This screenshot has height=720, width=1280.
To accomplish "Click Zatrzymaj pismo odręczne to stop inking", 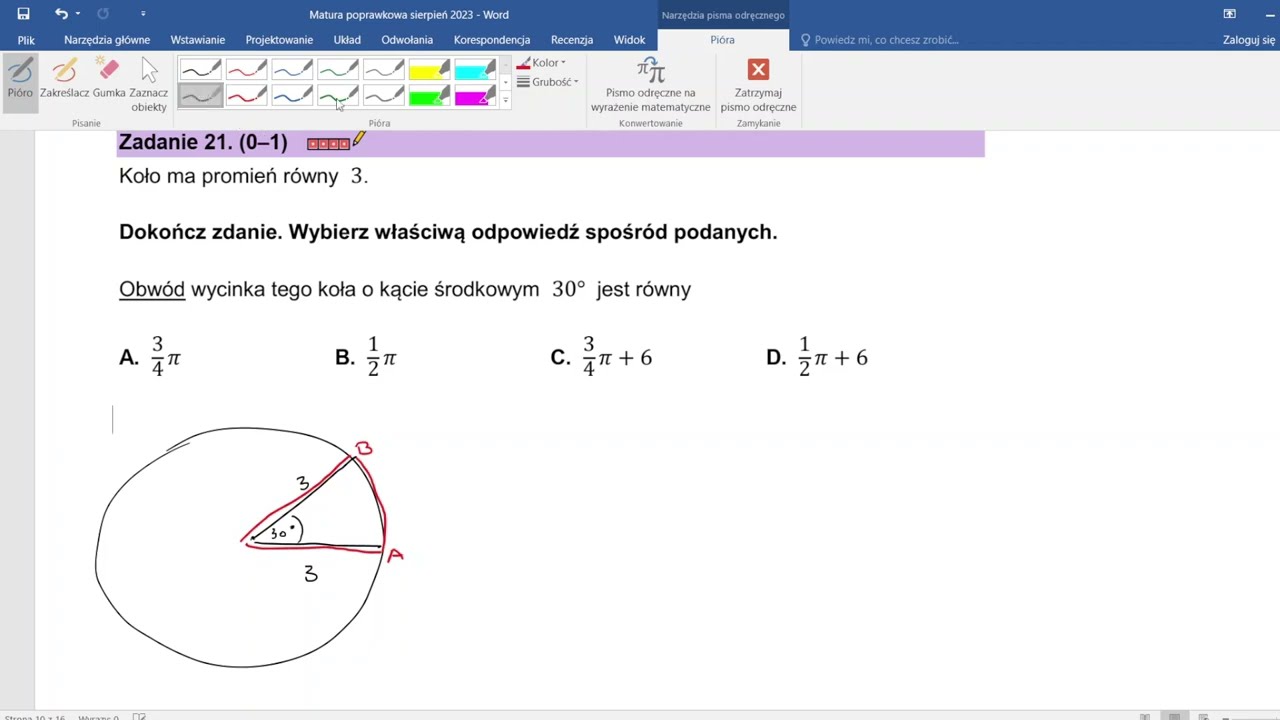I will (758, 85).
